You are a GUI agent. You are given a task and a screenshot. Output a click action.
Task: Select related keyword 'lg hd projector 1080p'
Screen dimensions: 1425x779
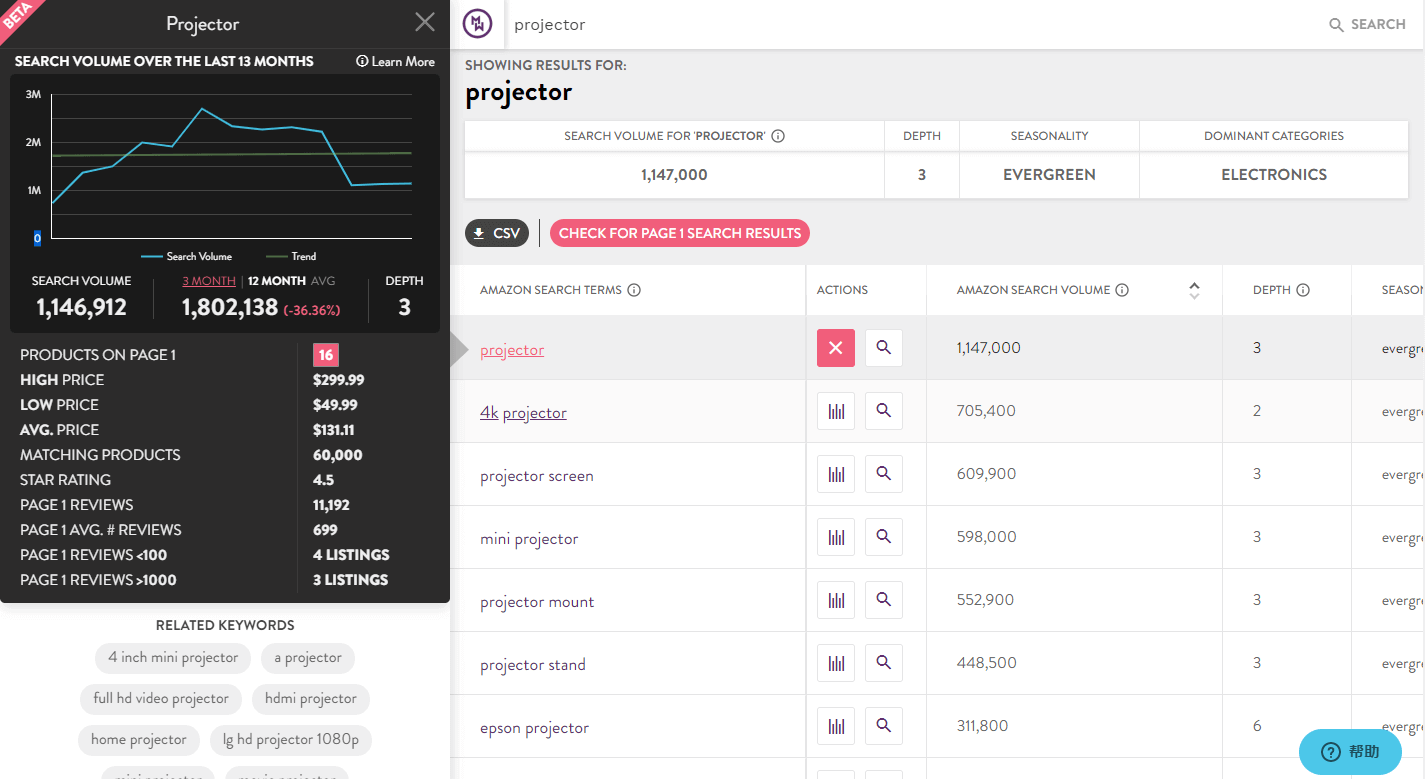pyautogui.click(x=291, y=740)
